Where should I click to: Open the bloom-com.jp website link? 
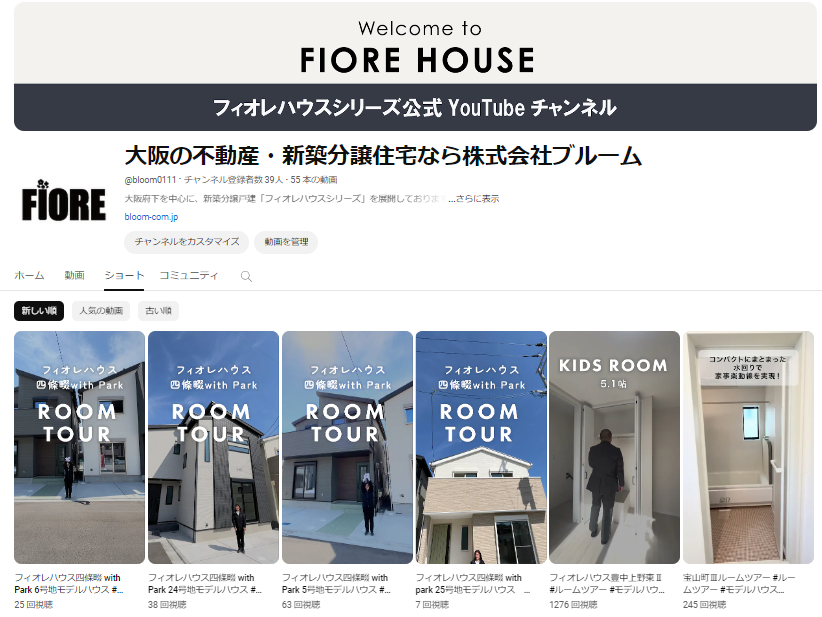click(151, 217)
